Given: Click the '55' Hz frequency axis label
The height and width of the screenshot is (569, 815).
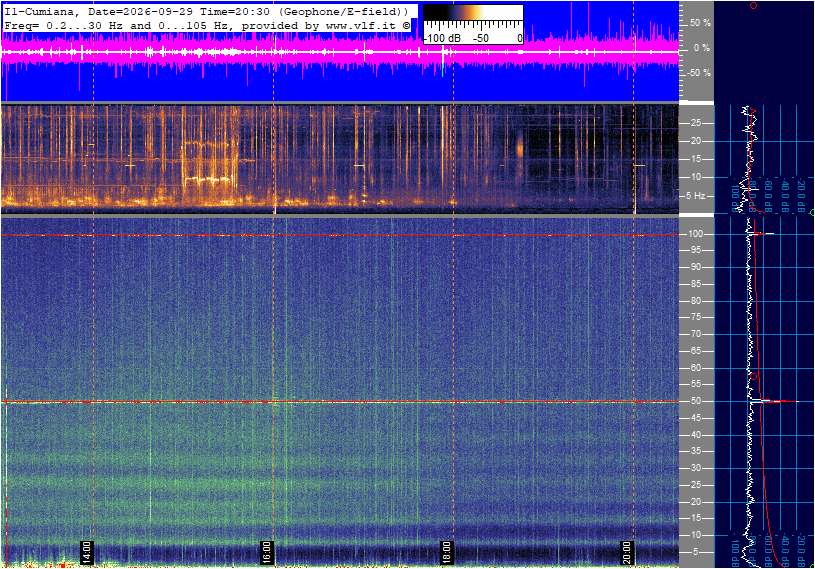Looking at the screenshot, I should pos(695,385).
